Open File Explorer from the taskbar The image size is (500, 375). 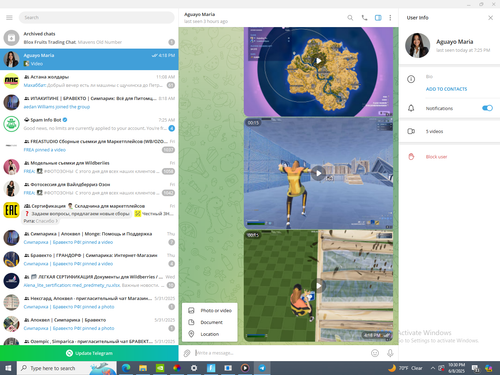click(x=143, y=368)
